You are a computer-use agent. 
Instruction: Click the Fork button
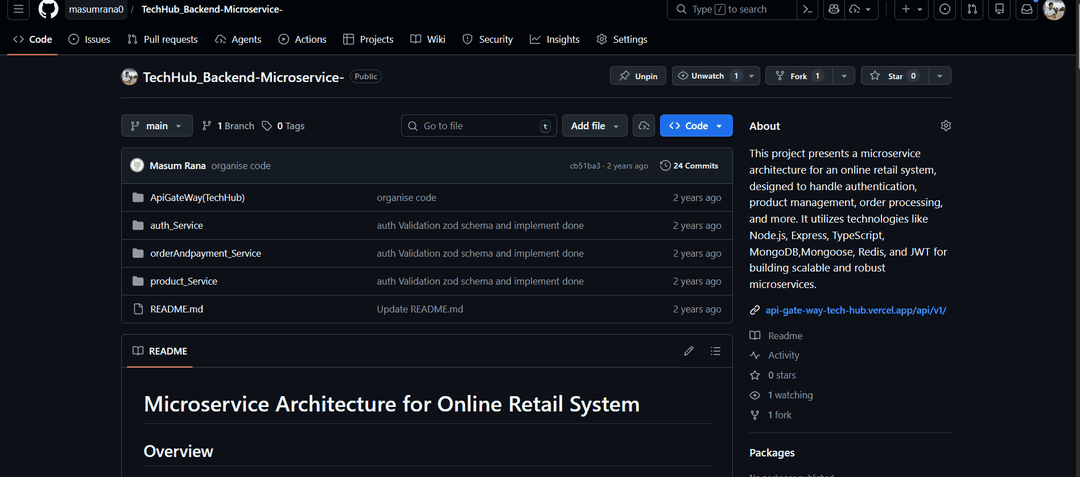click(x=799, y=76)
